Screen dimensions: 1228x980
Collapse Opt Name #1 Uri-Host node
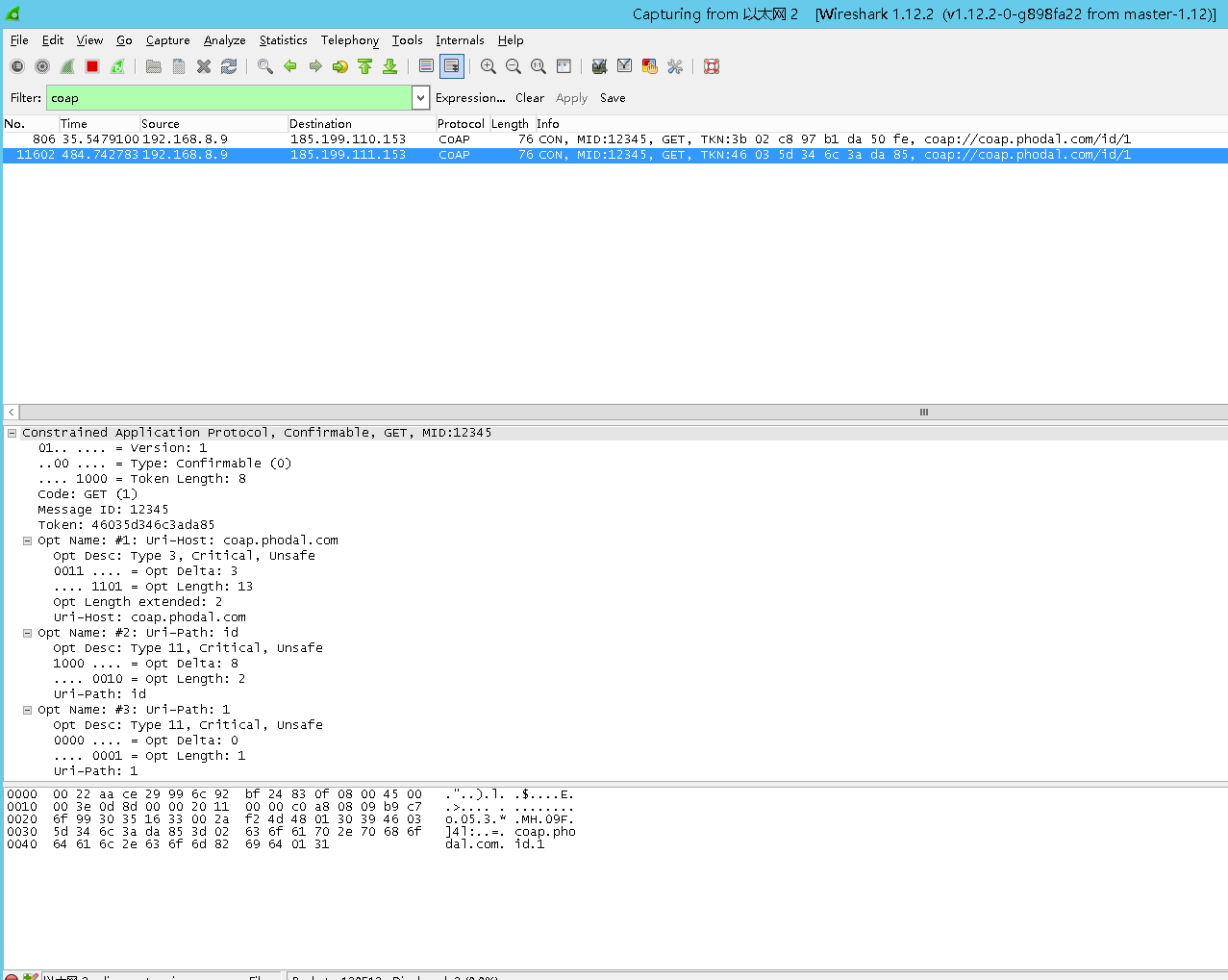pos(27,540)
